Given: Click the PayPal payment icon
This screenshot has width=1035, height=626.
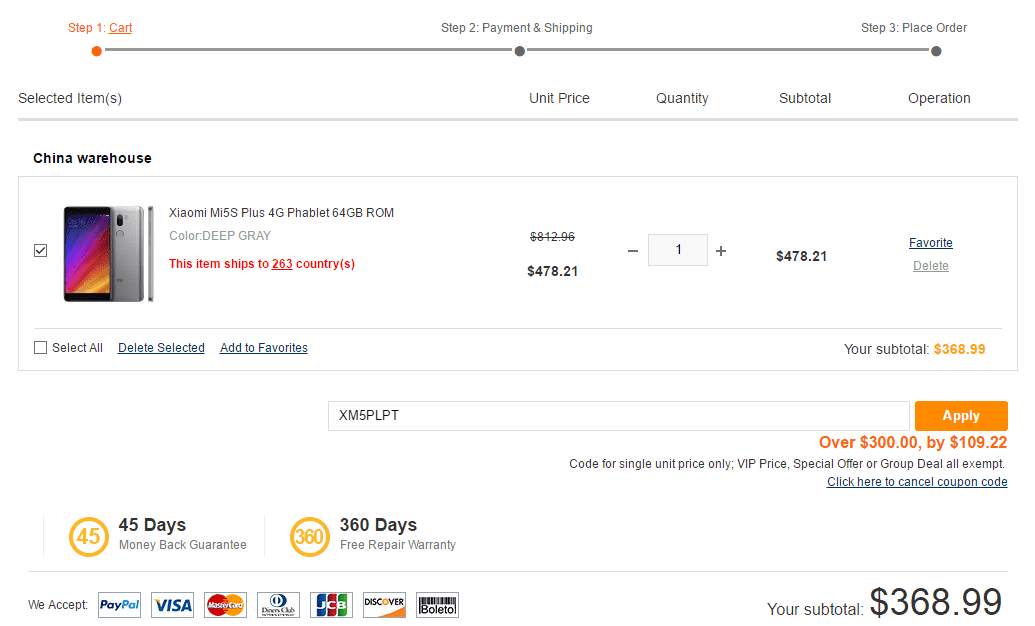Looking at the screenshot, I should tap(119, 605).
